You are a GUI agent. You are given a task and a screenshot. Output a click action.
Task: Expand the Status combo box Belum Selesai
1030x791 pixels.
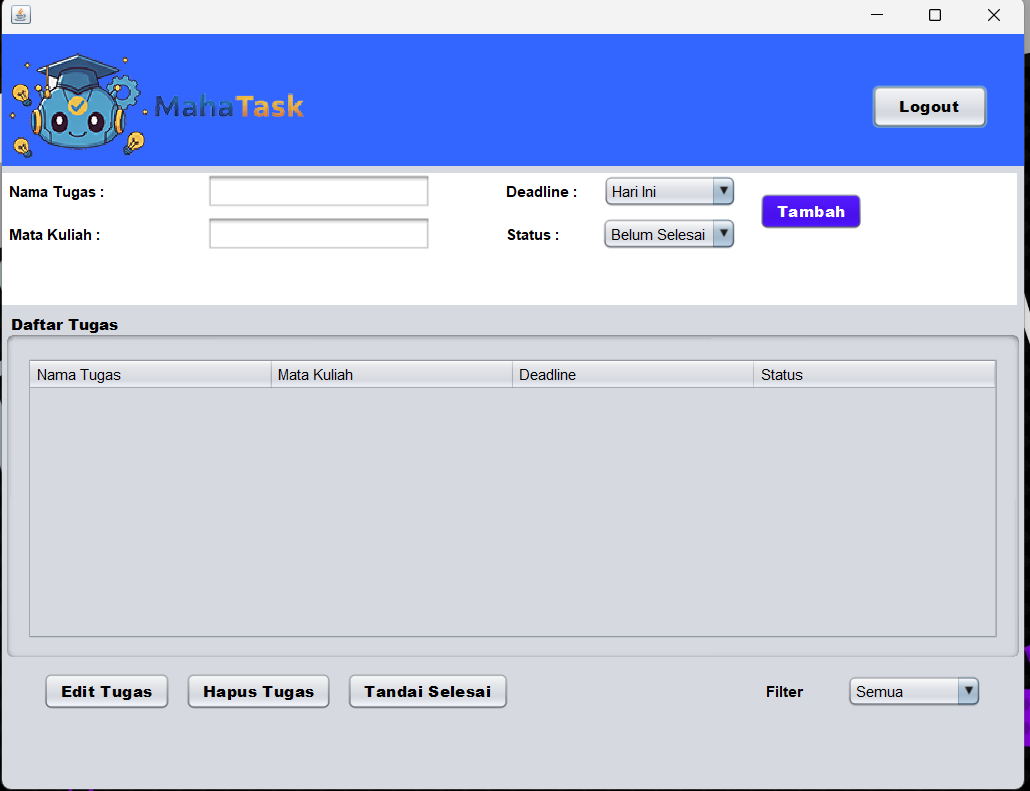[669, 235]
